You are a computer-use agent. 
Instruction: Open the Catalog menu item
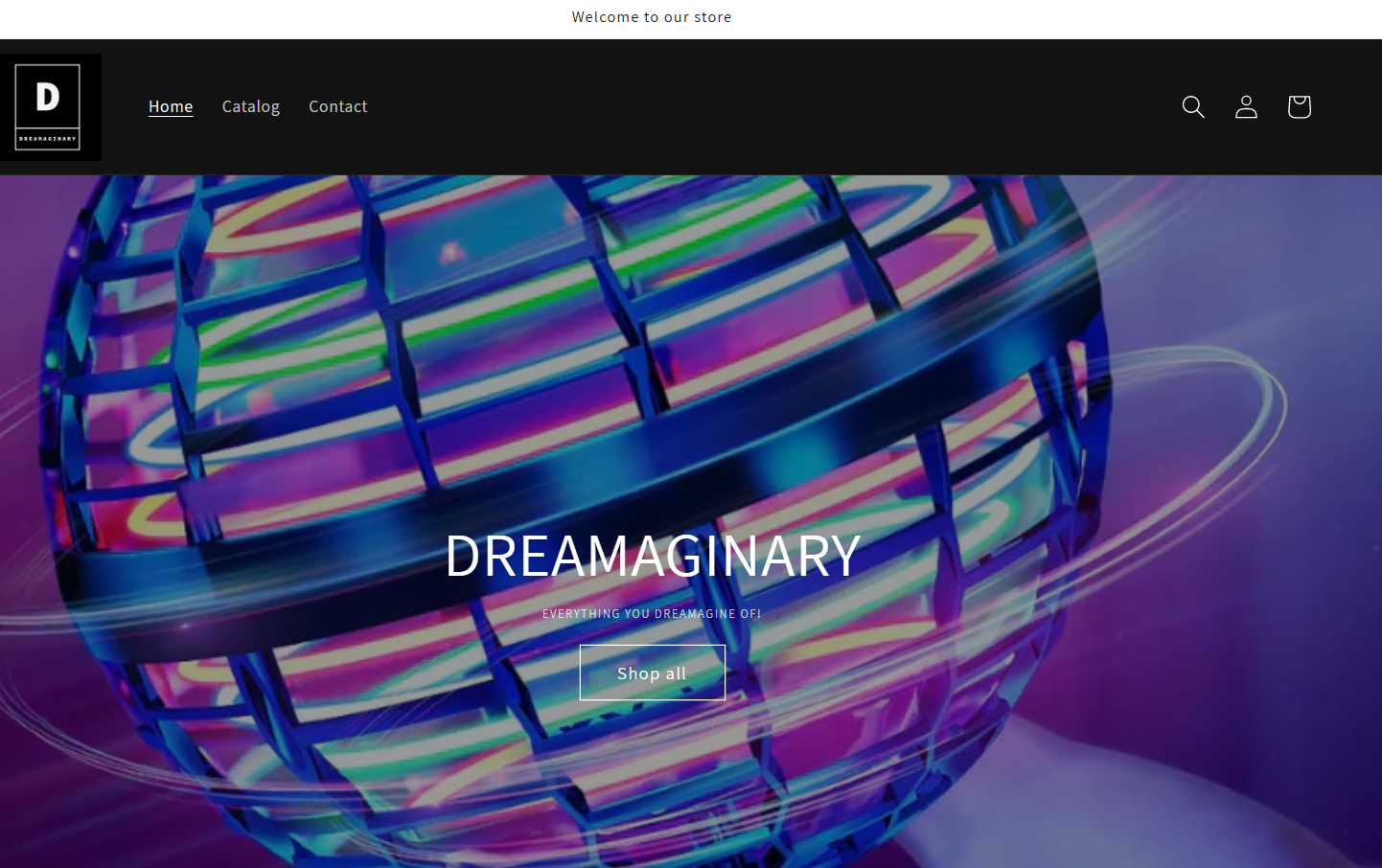pos(251,106)
